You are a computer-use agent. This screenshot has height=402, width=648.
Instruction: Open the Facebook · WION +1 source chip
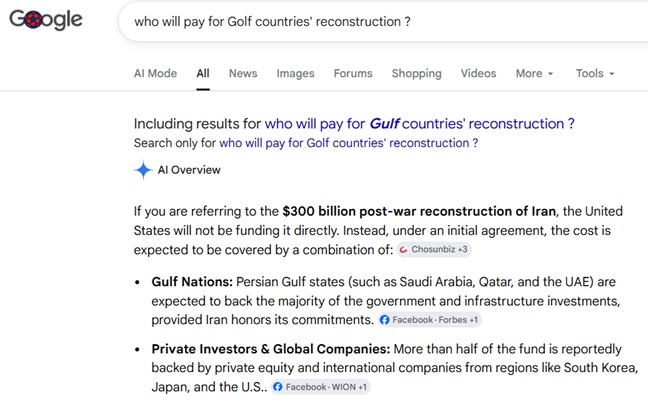click(x=321, y=387)
